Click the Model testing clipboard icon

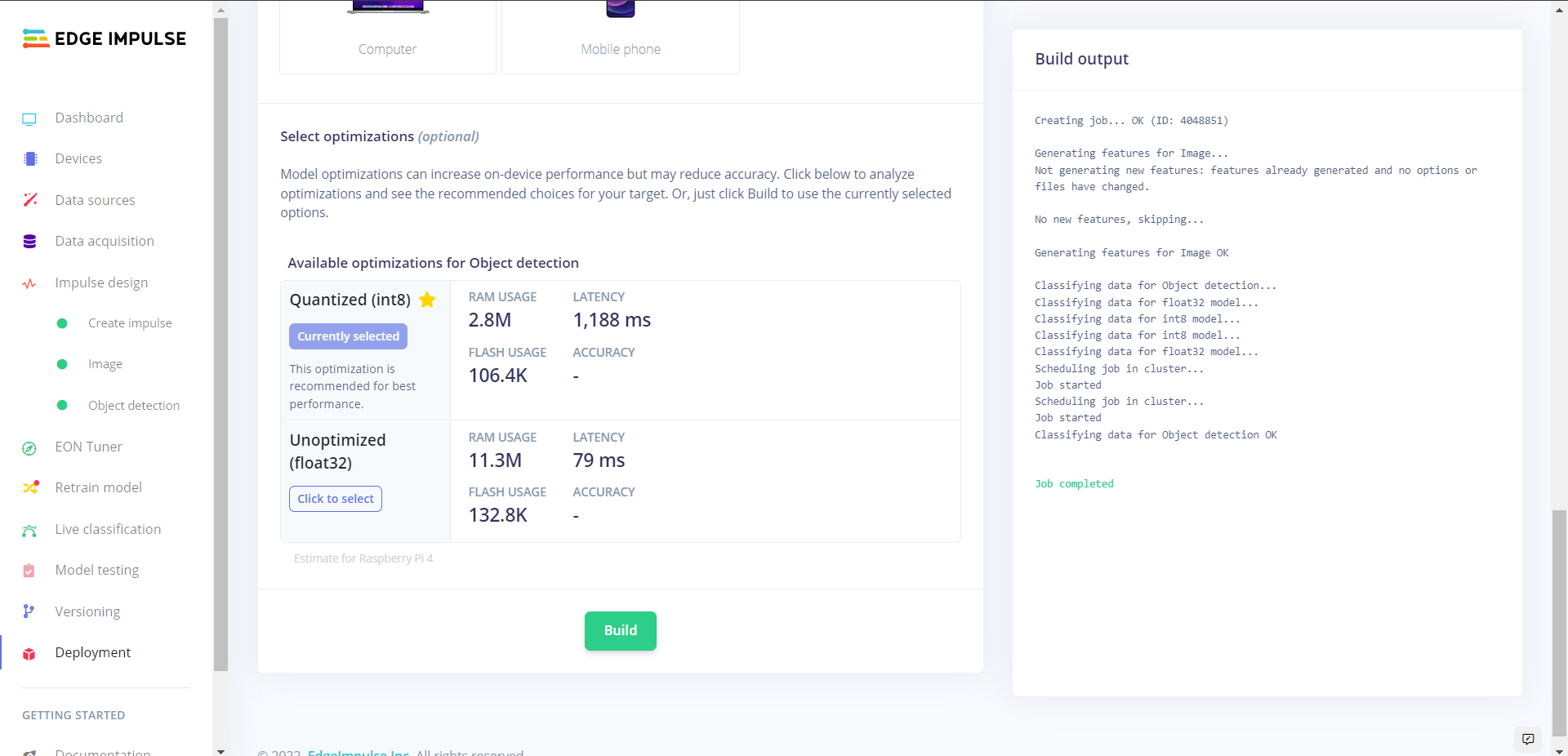click(x=29, y=571)
